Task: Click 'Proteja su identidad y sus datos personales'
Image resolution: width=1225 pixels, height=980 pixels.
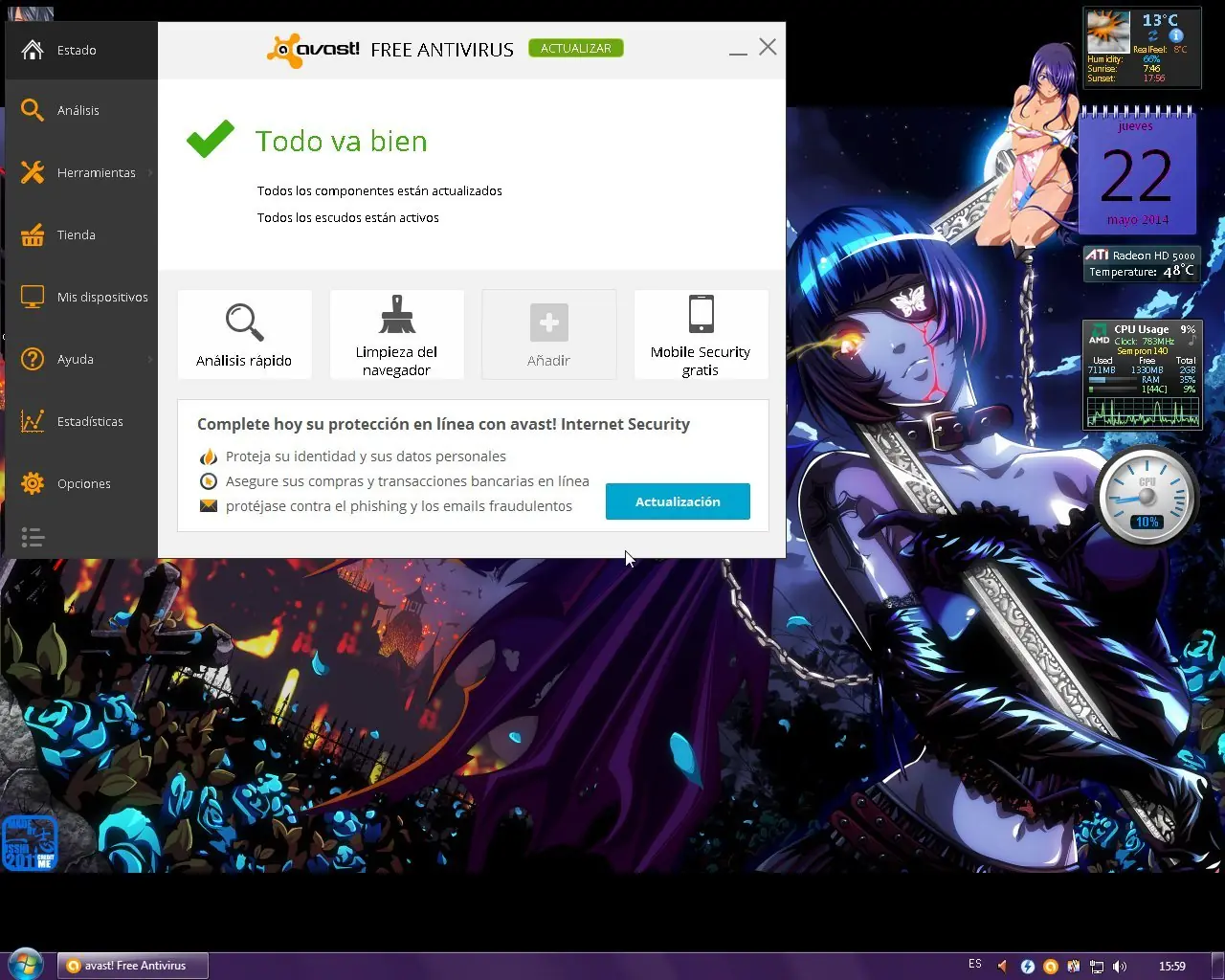Action: [366, 457]
